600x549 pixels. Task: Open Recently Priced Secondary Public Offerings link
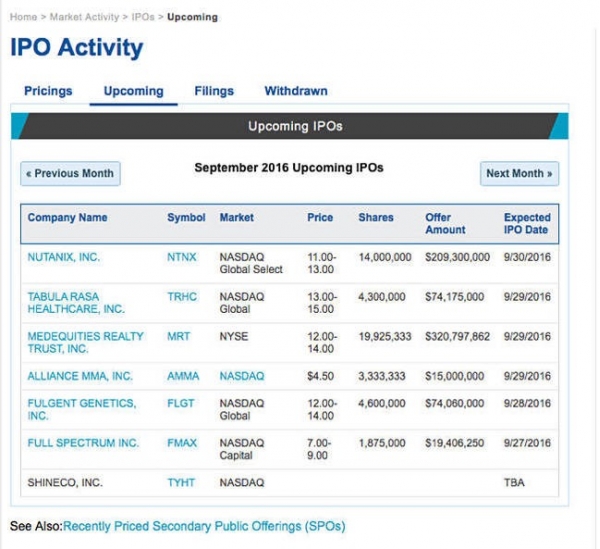pos(203,525)
